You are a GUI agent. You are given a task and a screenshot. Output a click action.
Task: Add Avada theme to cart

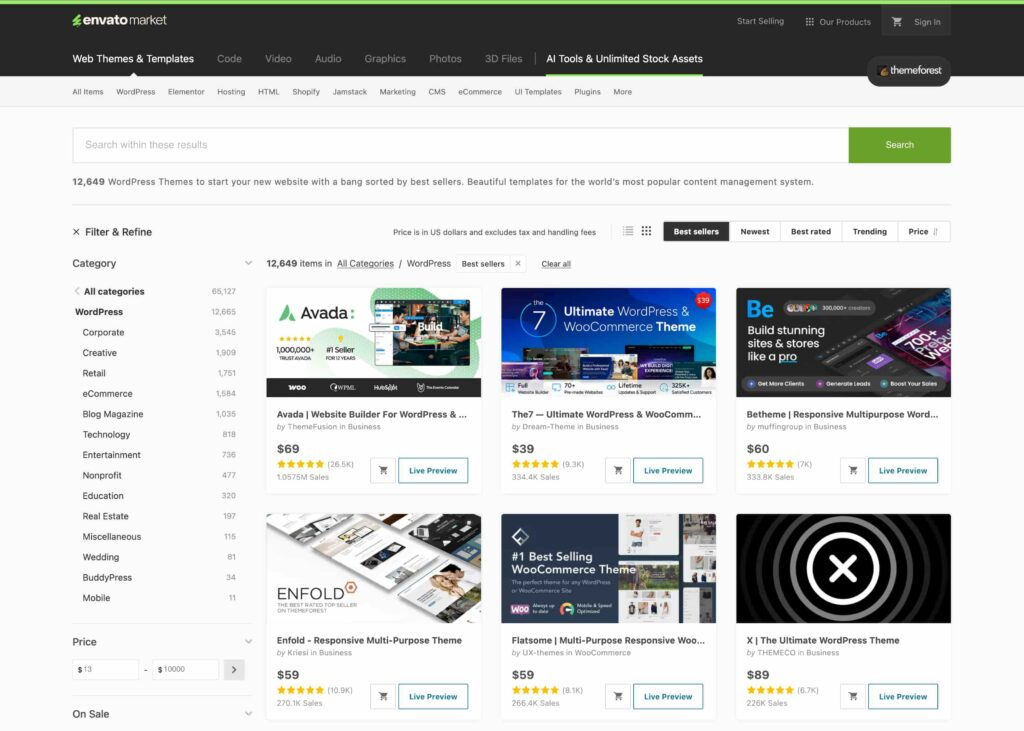tap(382, 471)
